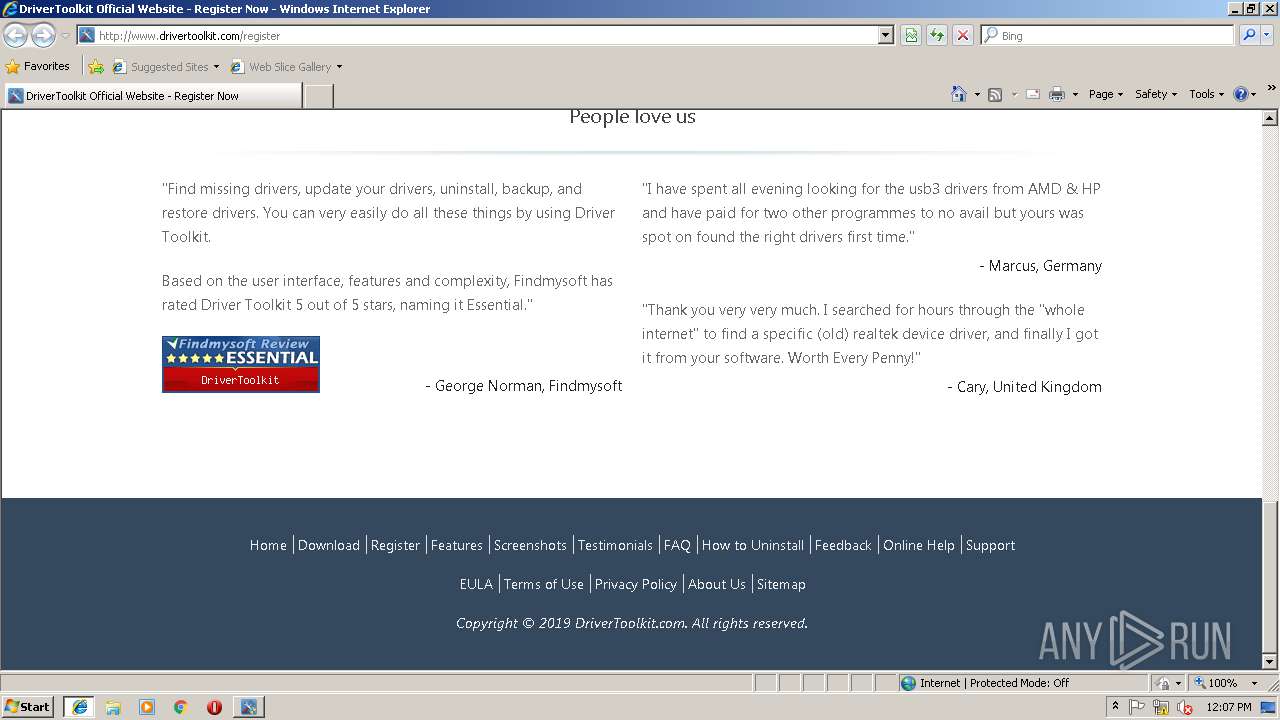This screenshot has height=720, width=1280.
Task: Click the red Opera taskbar icon
Action: (x=214, y=707)
